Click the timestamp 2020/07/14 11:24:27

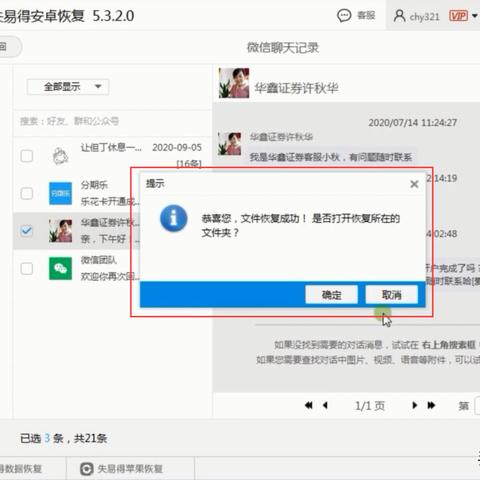point(413,123)
